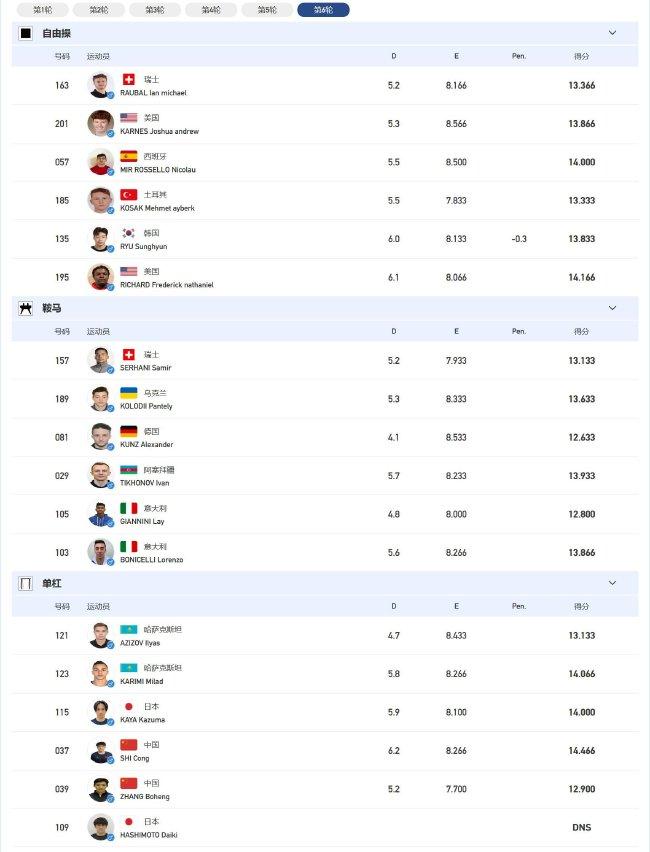Switch to the 第1轮 tab
The height and width of the screenshot is (852, 650).
click(42, 10)
